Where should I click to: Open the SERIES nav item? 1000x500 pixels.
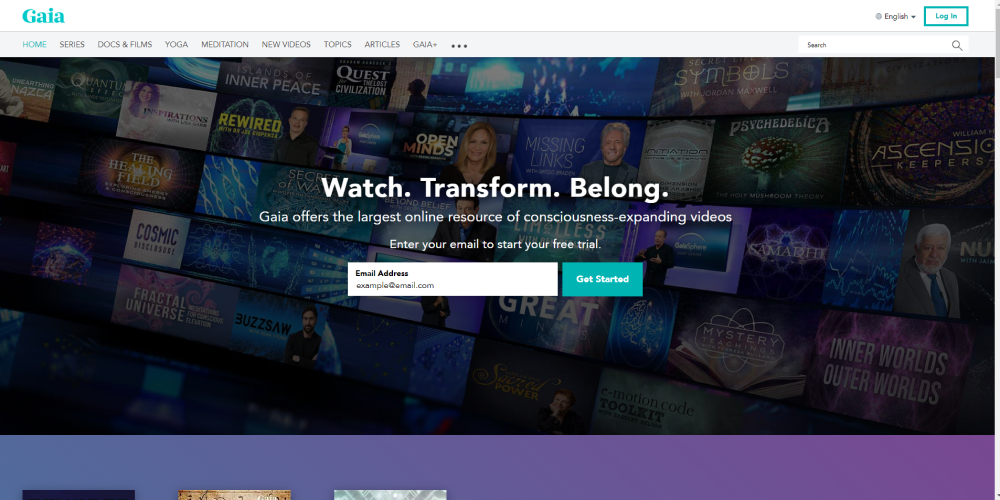pyautogui.click(x=72, y=45)
